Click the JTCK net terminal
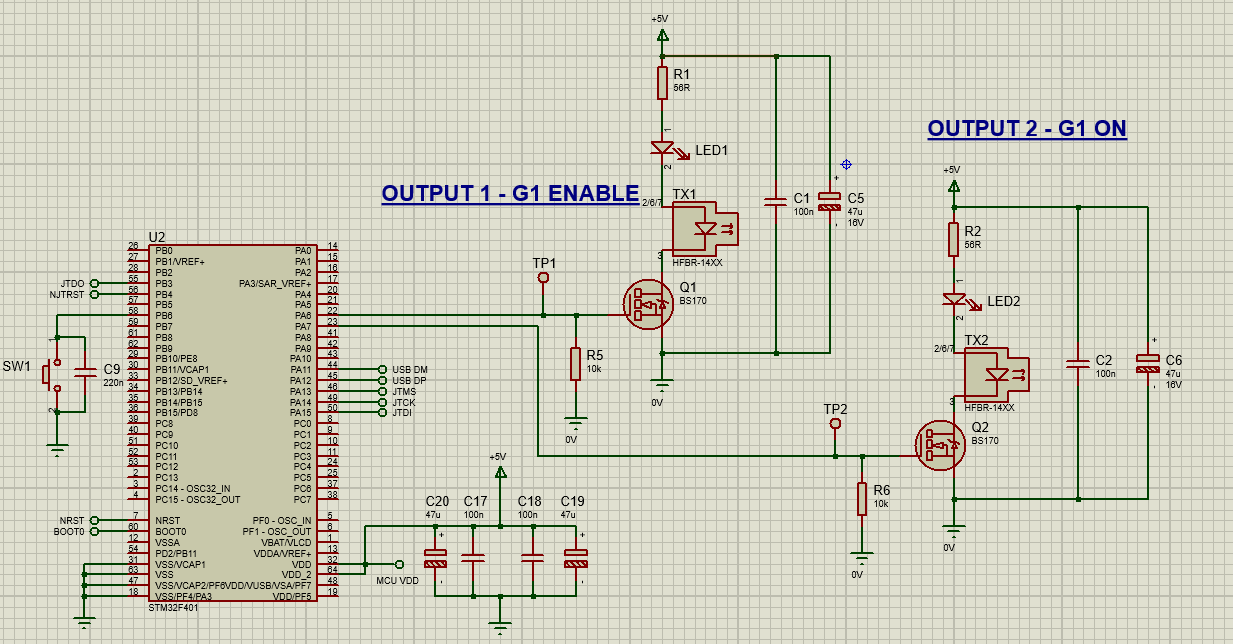The width and height of the screenshot is (1233, 644). point(382,402)
